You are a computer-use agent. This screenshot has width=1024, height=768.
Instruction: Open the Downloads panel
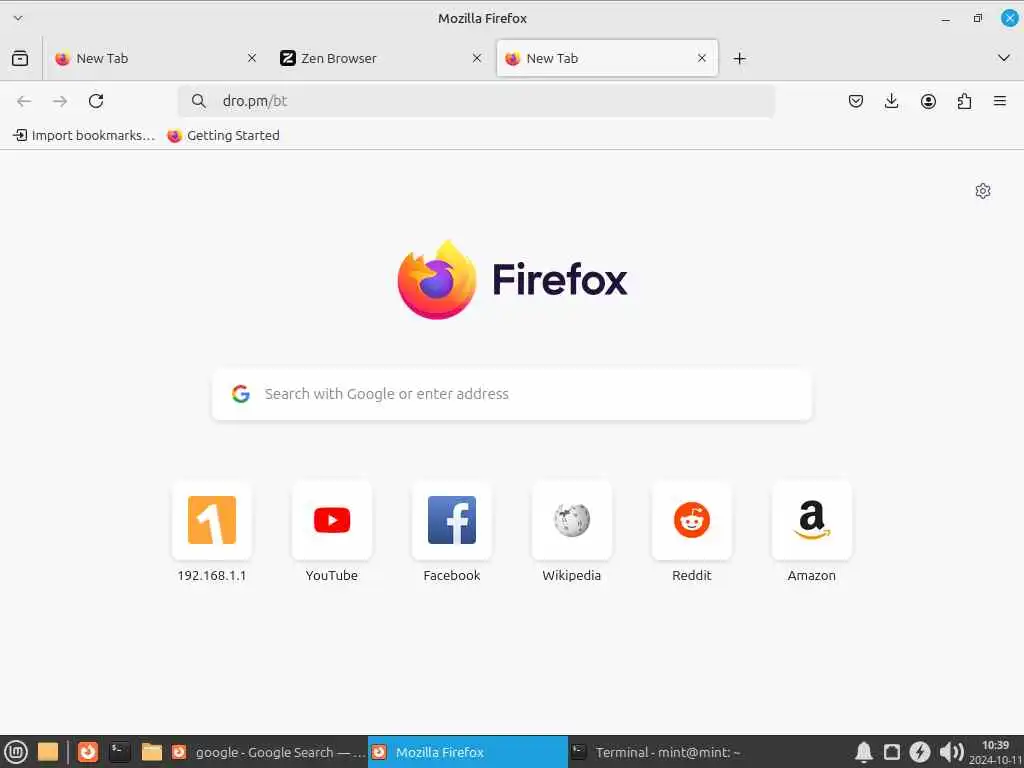pos(891,101)
